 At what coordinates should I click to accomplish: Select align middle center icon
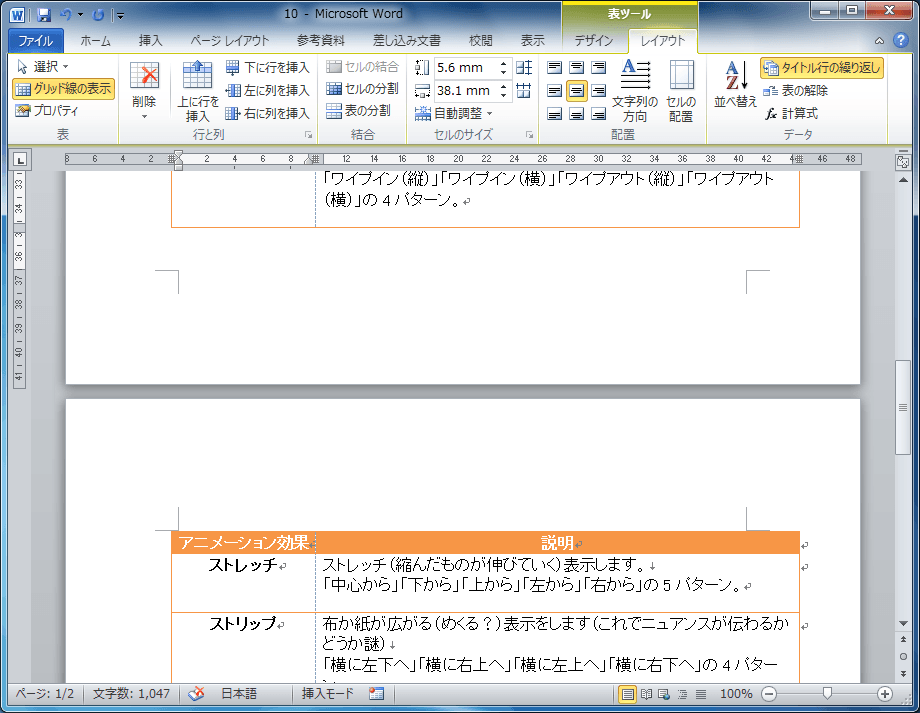(577, 90)
